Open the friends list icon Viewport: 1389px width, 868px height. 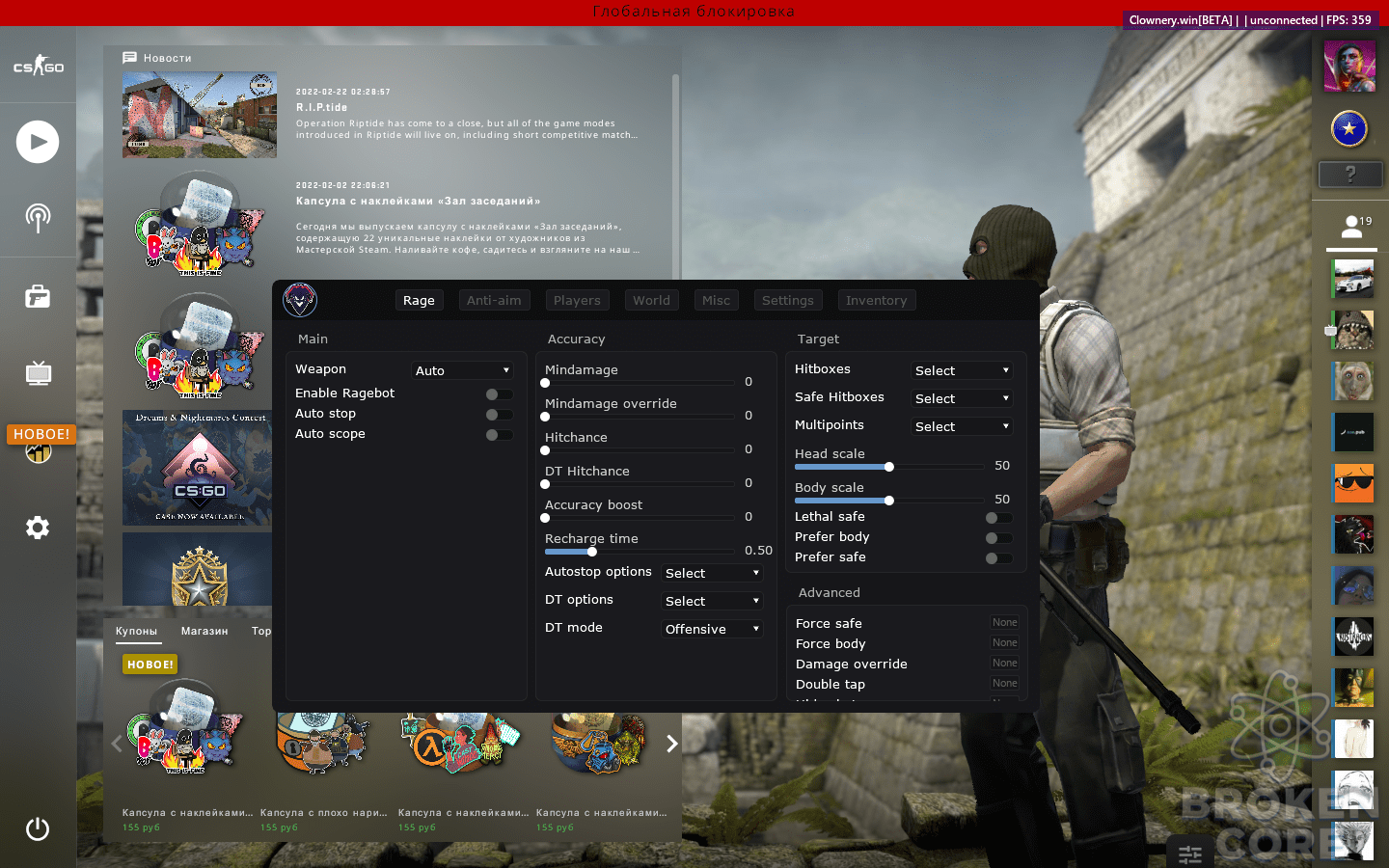point(1351,228)
